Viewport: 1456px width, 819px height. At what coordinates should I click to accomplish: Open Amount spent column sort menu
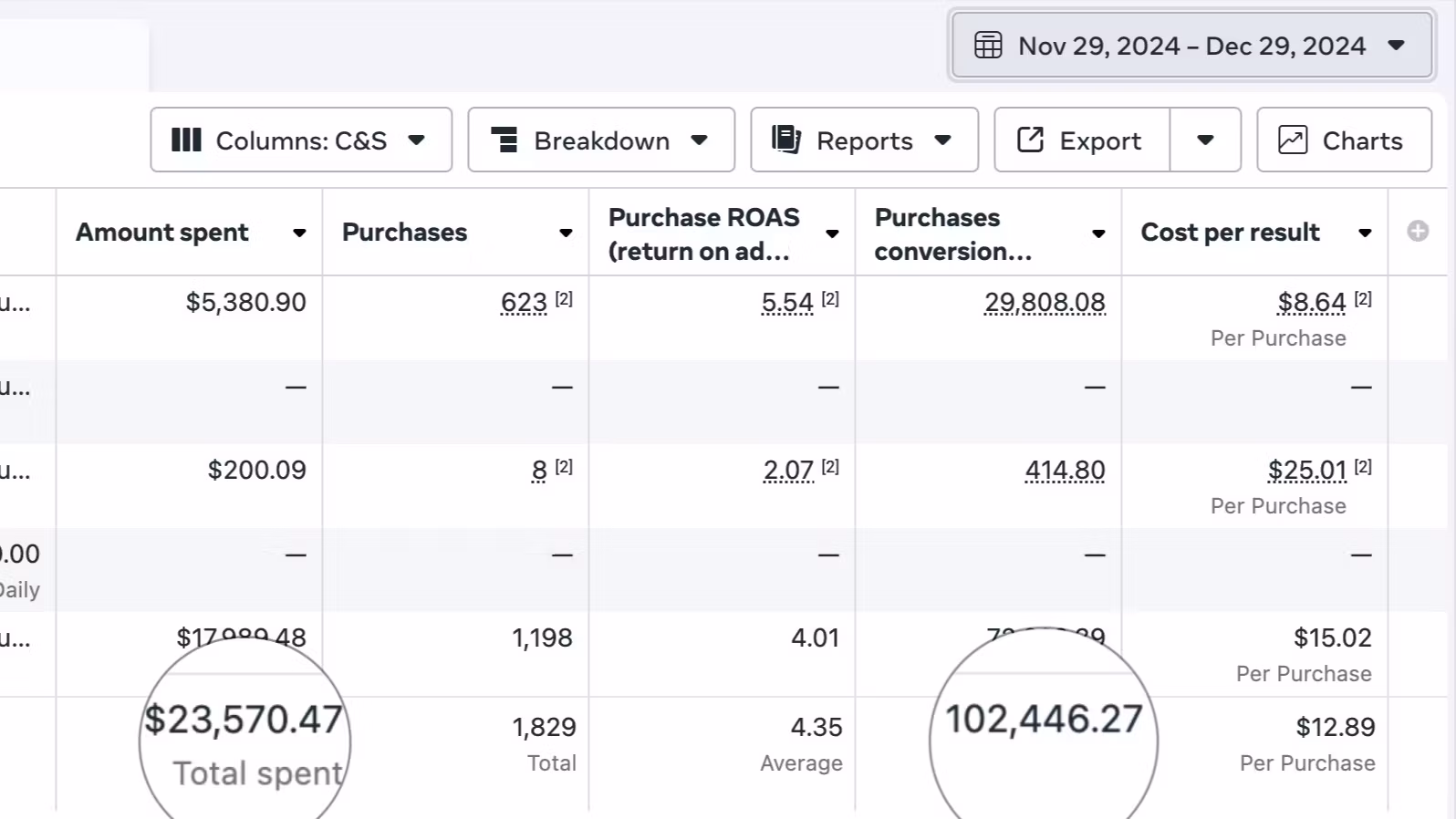click(299, 233)
